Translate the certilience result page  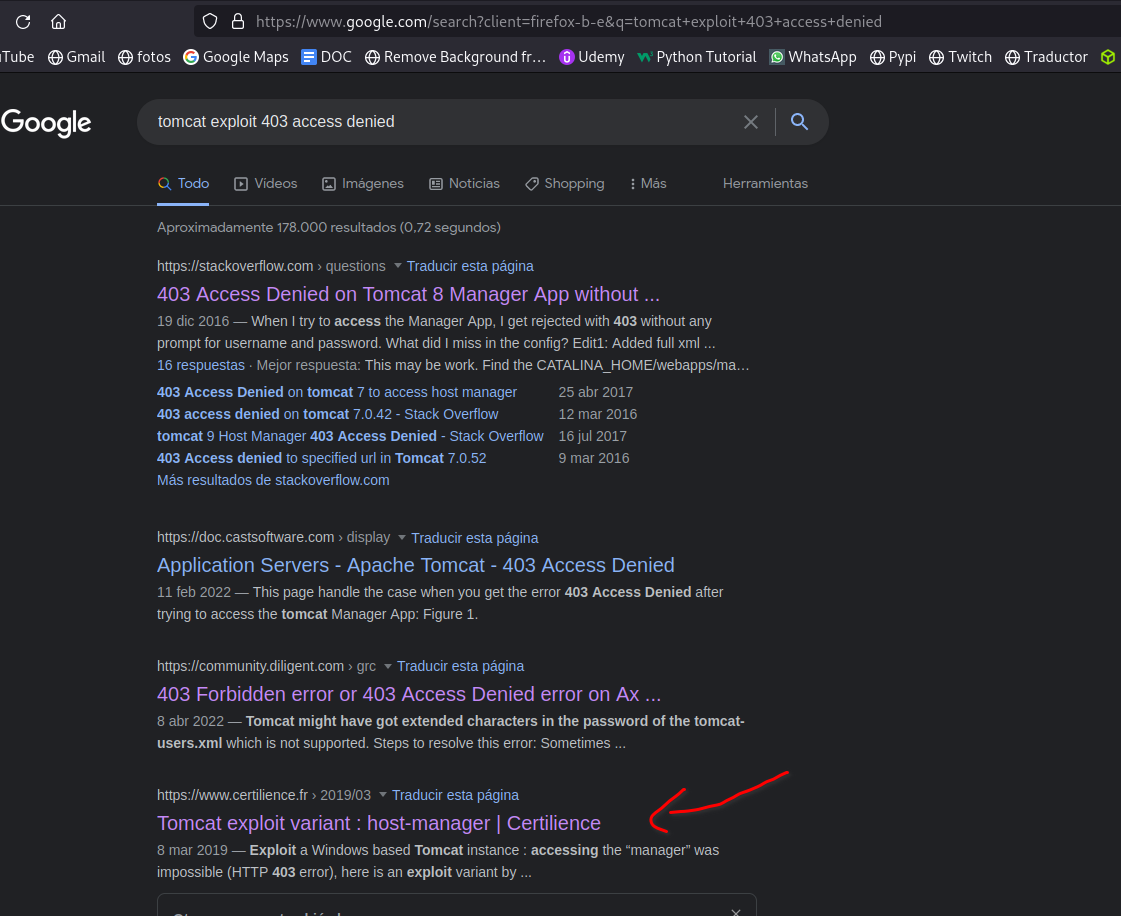pos(455,795)
